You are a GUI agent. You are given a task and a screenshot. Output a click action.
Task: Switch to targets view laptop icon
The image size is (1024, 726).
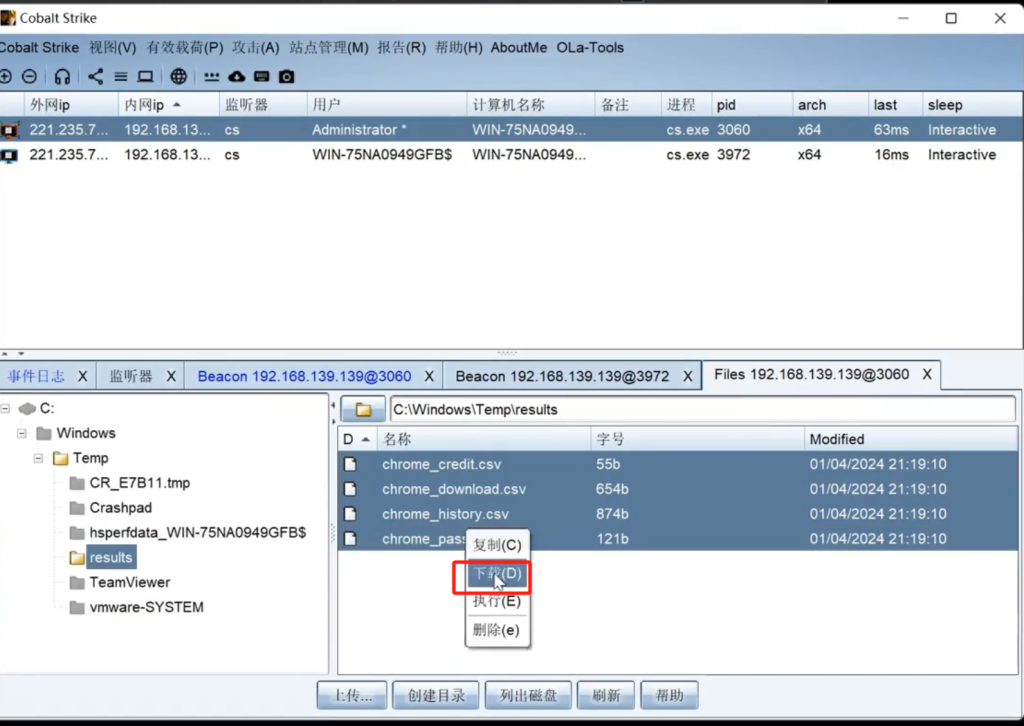[146, 77]
